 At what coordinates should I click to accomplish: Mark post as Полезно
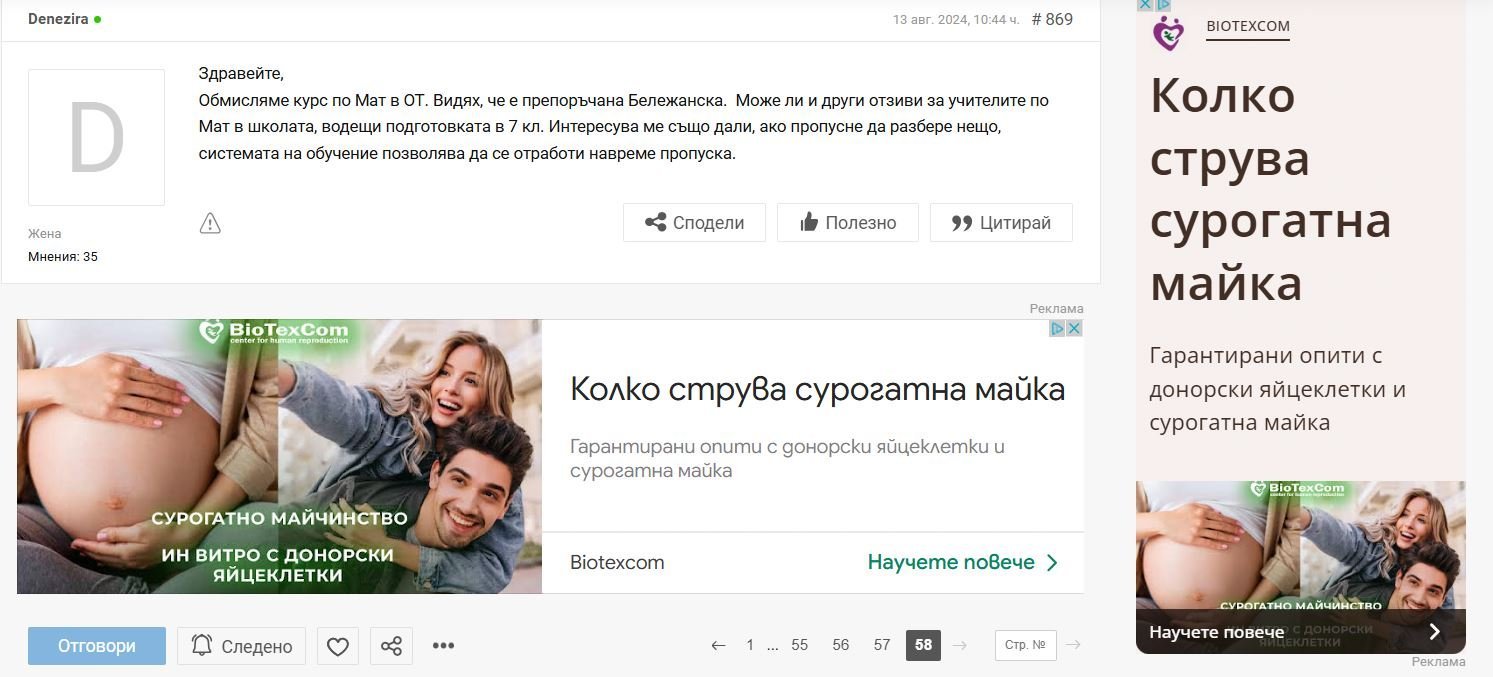[x=847, y=223]
